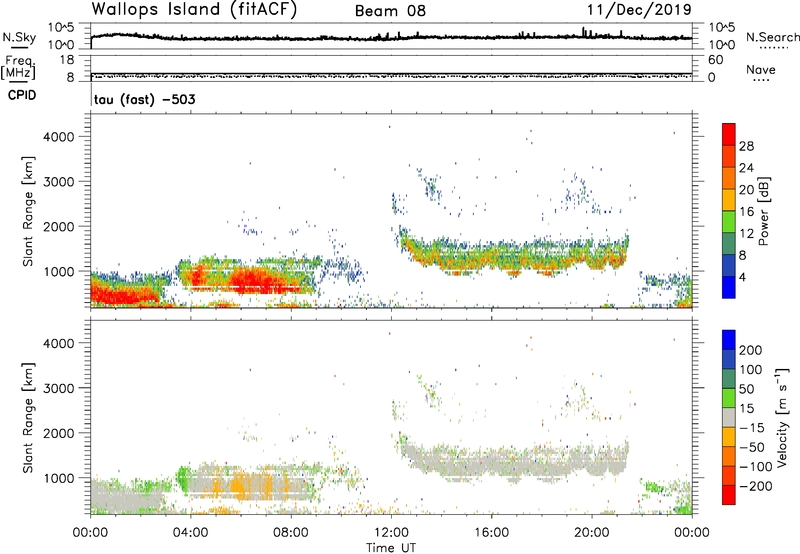
Task: Click the "Slant Range [km]" label of Power panel
Action: tap(28, 211)
